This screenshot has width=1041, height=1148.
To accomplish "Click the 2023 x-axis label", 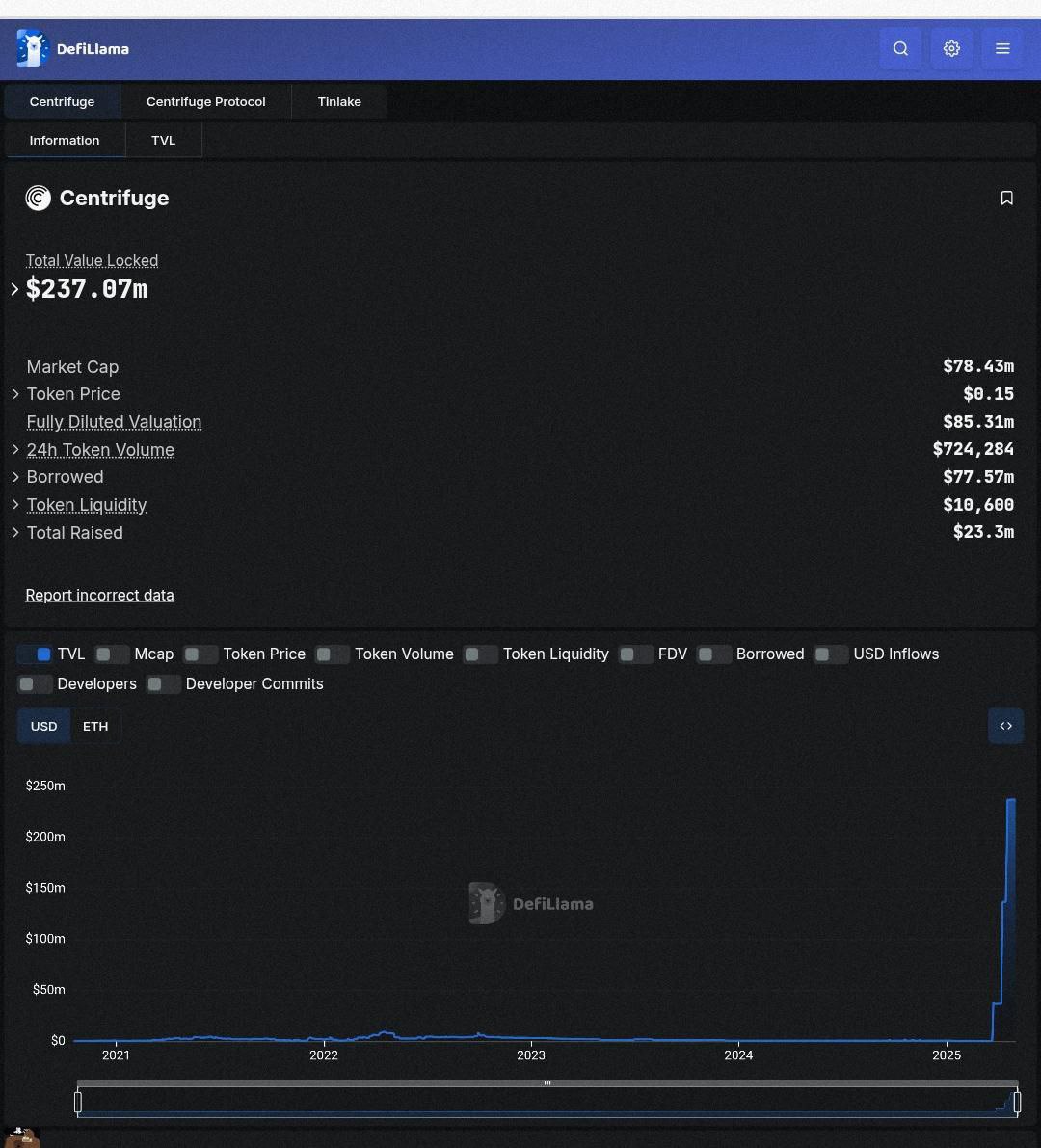I will click(x=531, y=1055).
